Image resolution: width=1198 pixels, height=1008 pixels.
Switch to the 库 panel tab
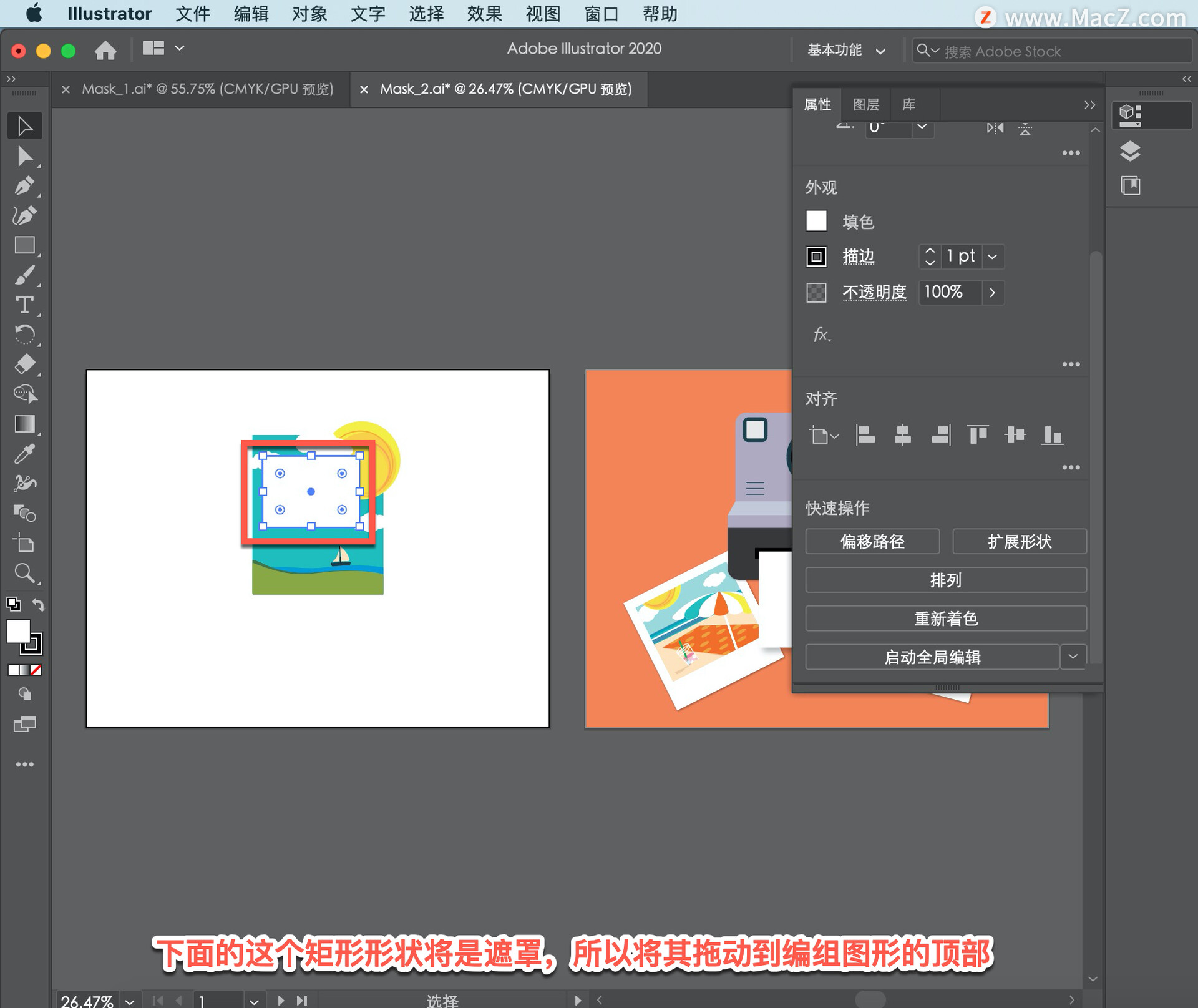pos(908,105)
